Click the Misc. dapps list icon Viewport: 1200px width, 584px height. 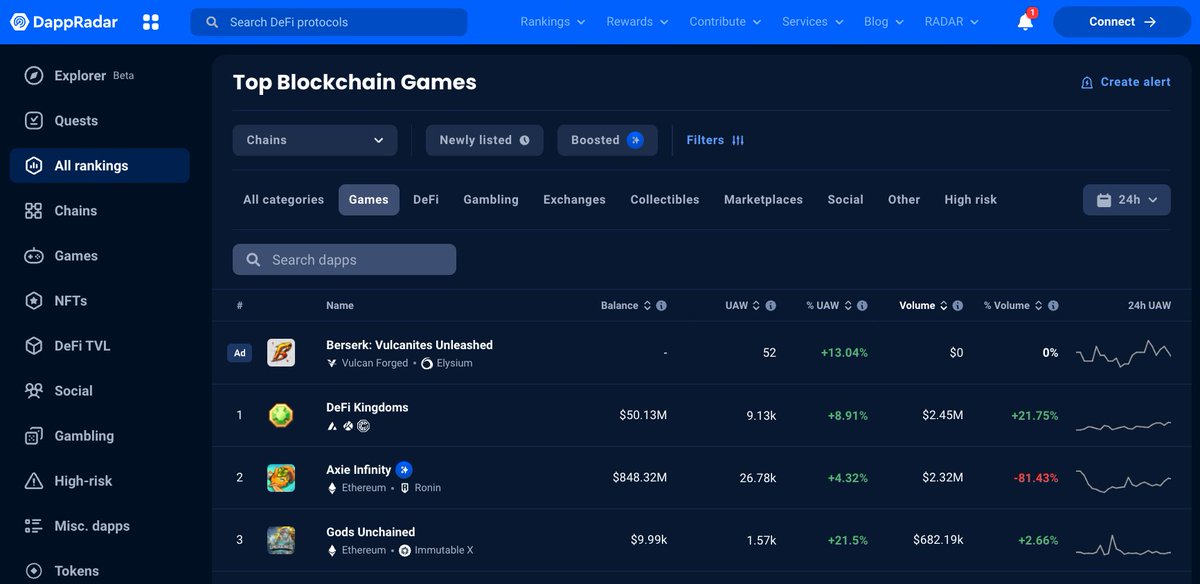(x=34, y=526)
